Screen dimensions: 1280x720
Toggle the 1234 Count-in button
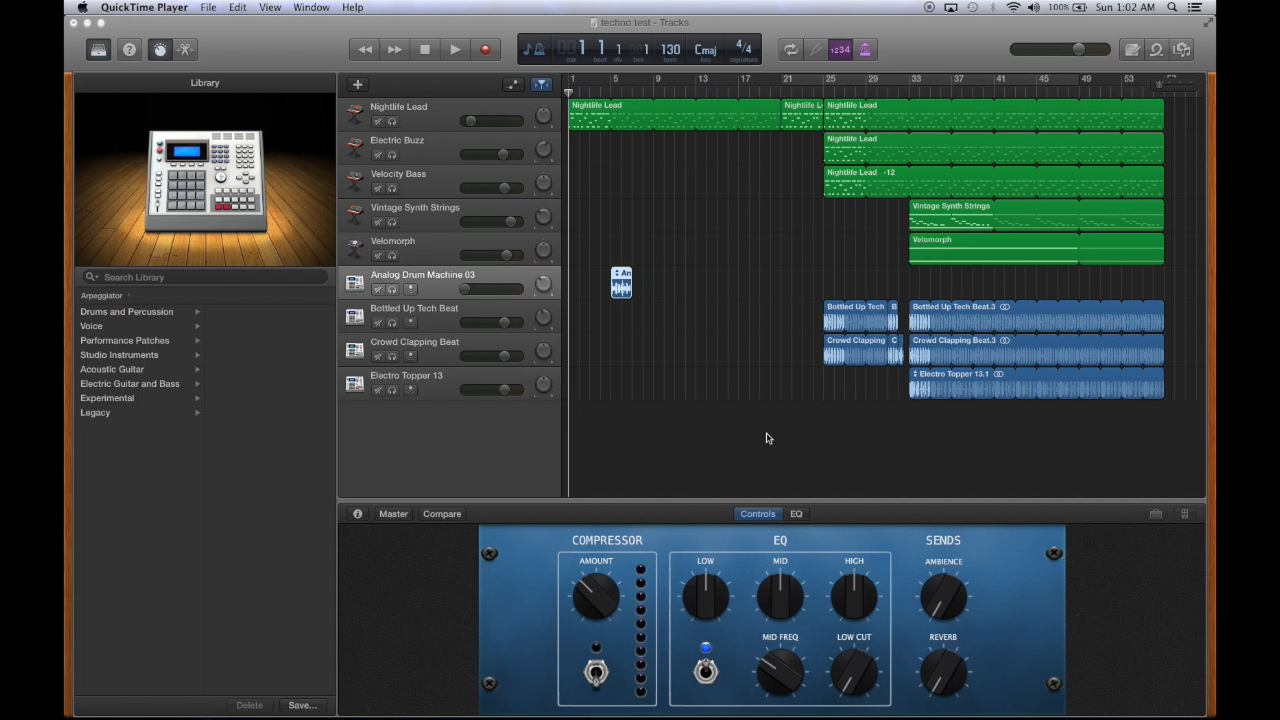click(840, 50)
